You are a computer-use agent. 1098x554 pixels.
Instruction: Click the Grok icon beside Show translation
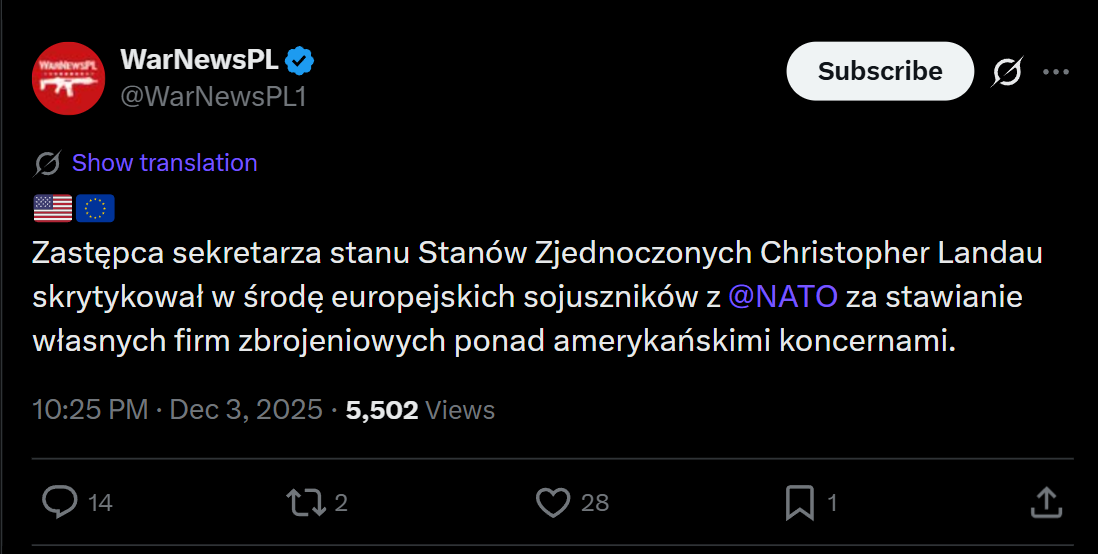tap(47, 163)
